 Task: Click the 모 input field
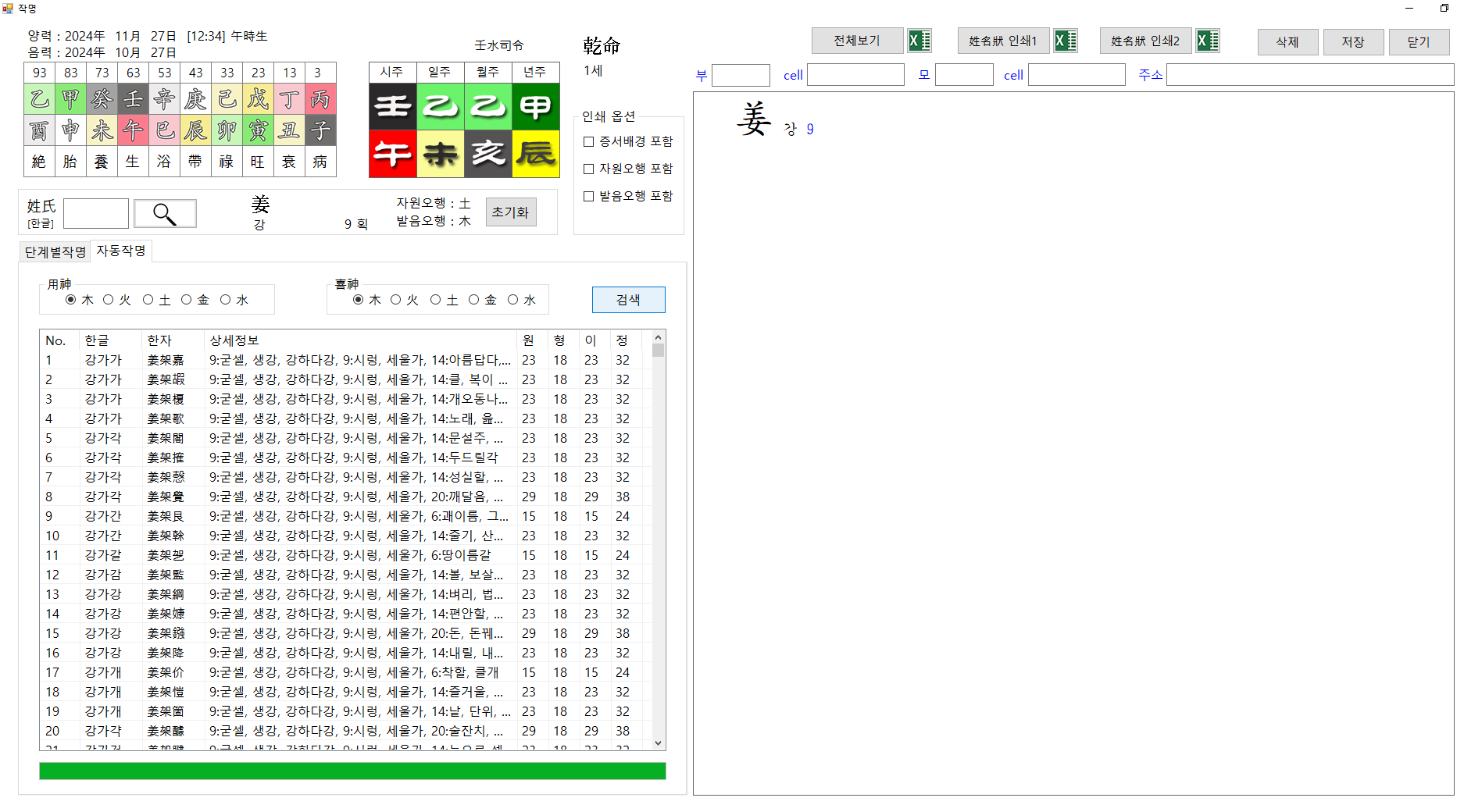pos(964,75)
